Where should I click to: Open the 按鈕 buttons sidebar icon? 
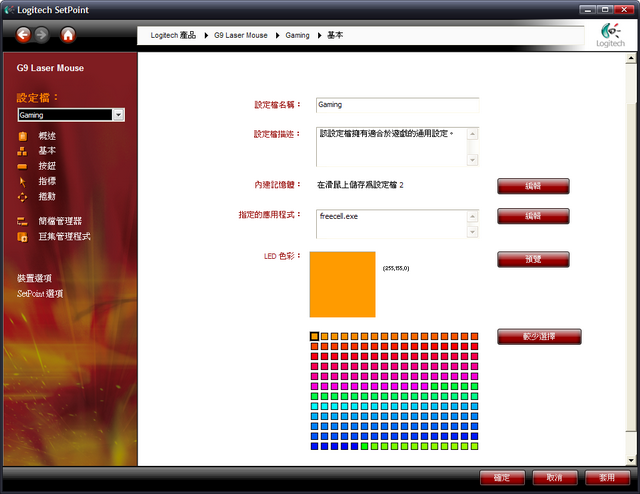coord(22,167)
